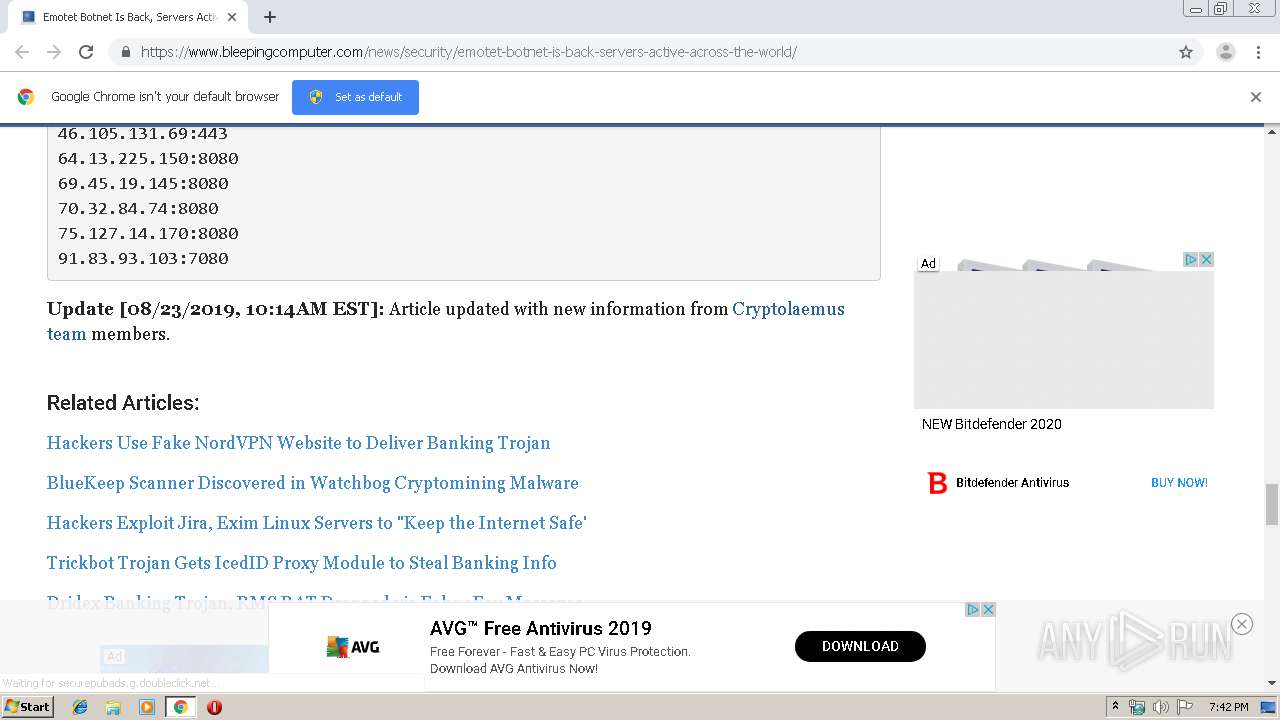Open Chrome three-dot menu
Screen dimensions: 1280x720
tap(1258, 52)
